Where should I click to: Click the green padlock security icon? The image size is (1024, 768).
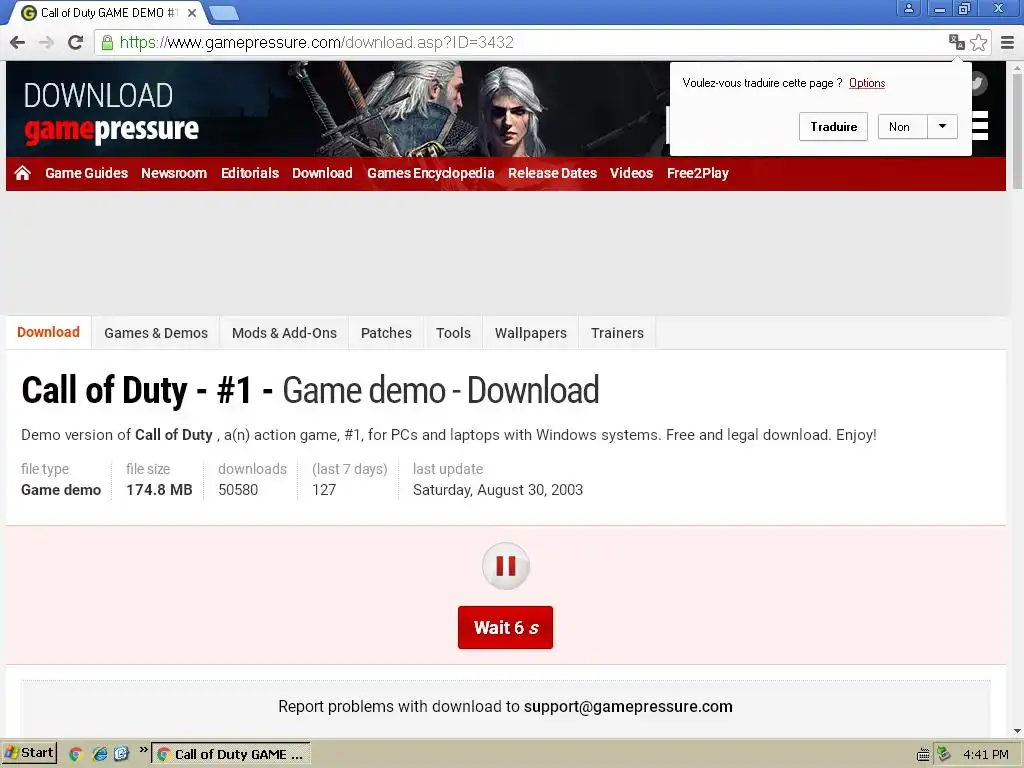pos(107,43)
